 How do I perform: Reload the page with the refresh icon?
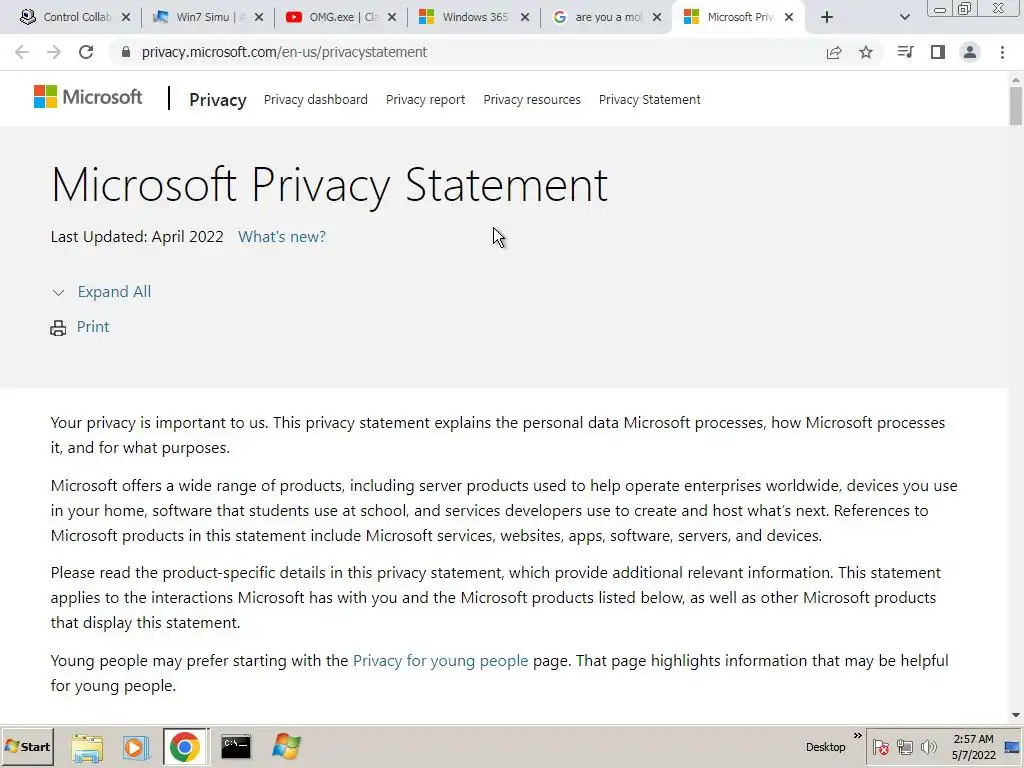[86, 52]
